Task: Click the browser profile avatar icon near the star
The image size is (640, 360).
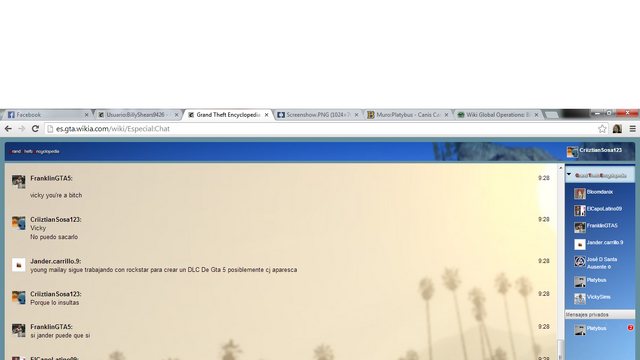Action: click(x=617, y=129)
